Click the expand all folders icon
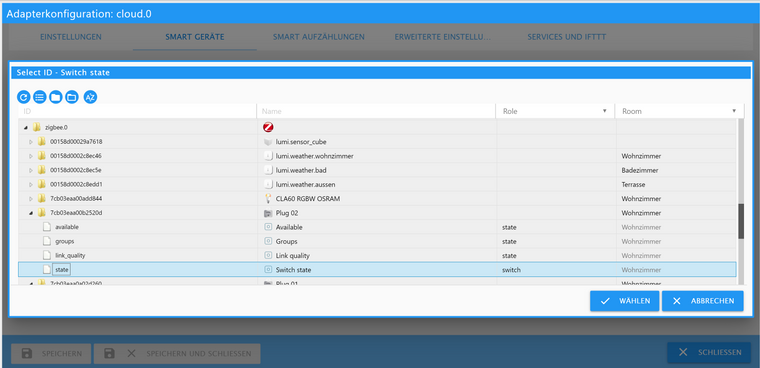Viewport: 760px width, 368px height. [56, 97]
